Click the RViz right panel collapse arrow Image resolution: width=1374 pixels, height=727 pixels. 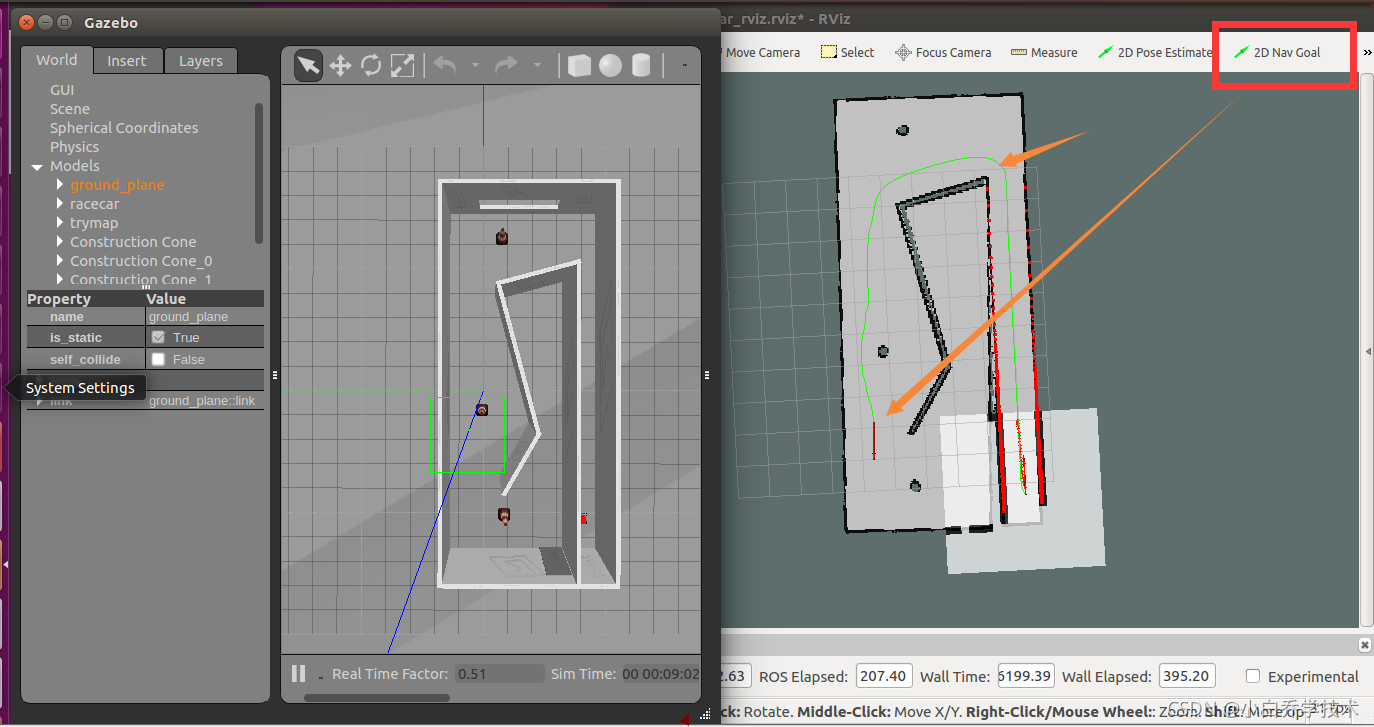(1368, 351)
